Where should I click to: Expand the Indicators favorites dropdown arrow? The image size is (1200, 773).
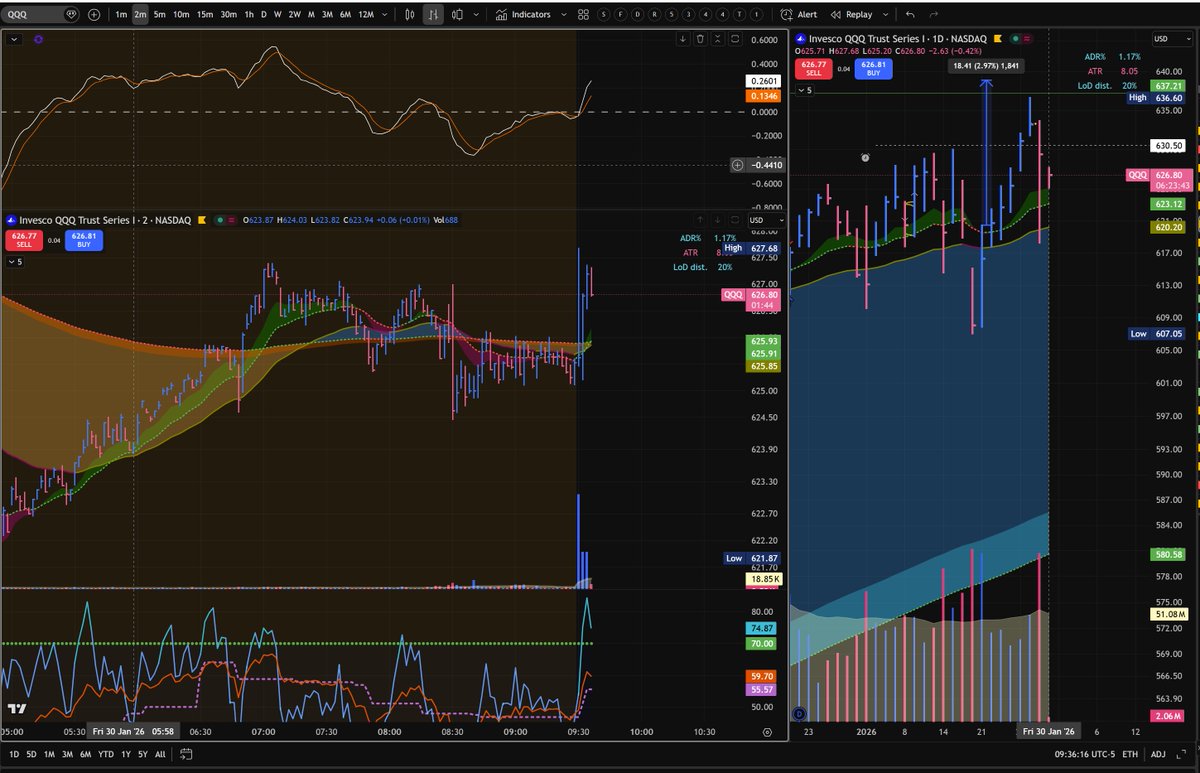pyautogui.click(x=565, y=15)
